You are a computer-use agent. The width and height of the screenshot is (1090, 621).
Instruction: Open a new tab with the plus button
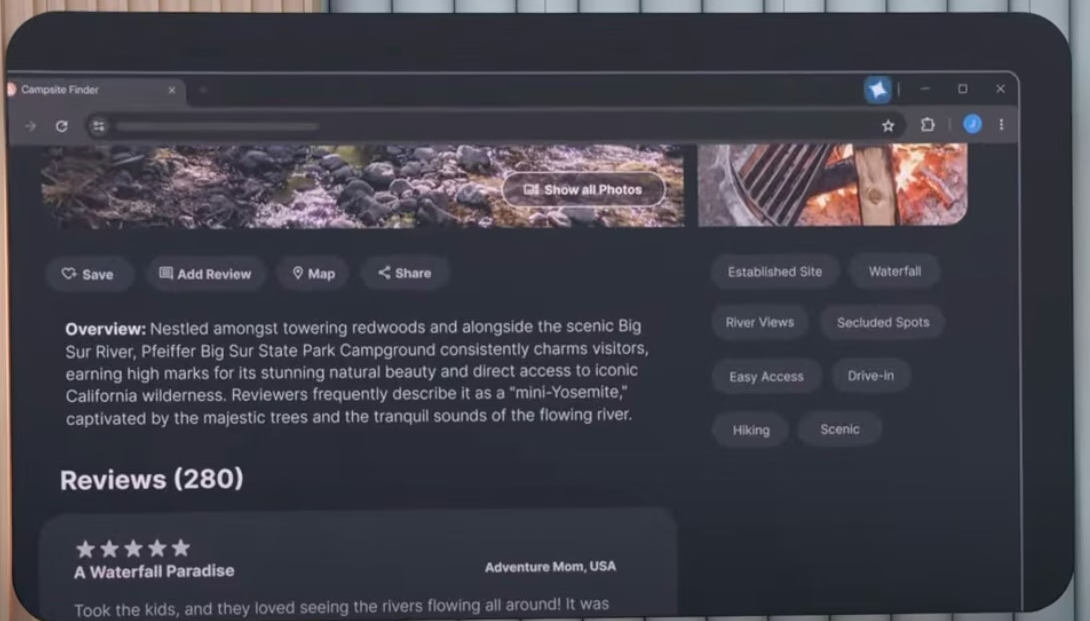(x=203, y=90)
